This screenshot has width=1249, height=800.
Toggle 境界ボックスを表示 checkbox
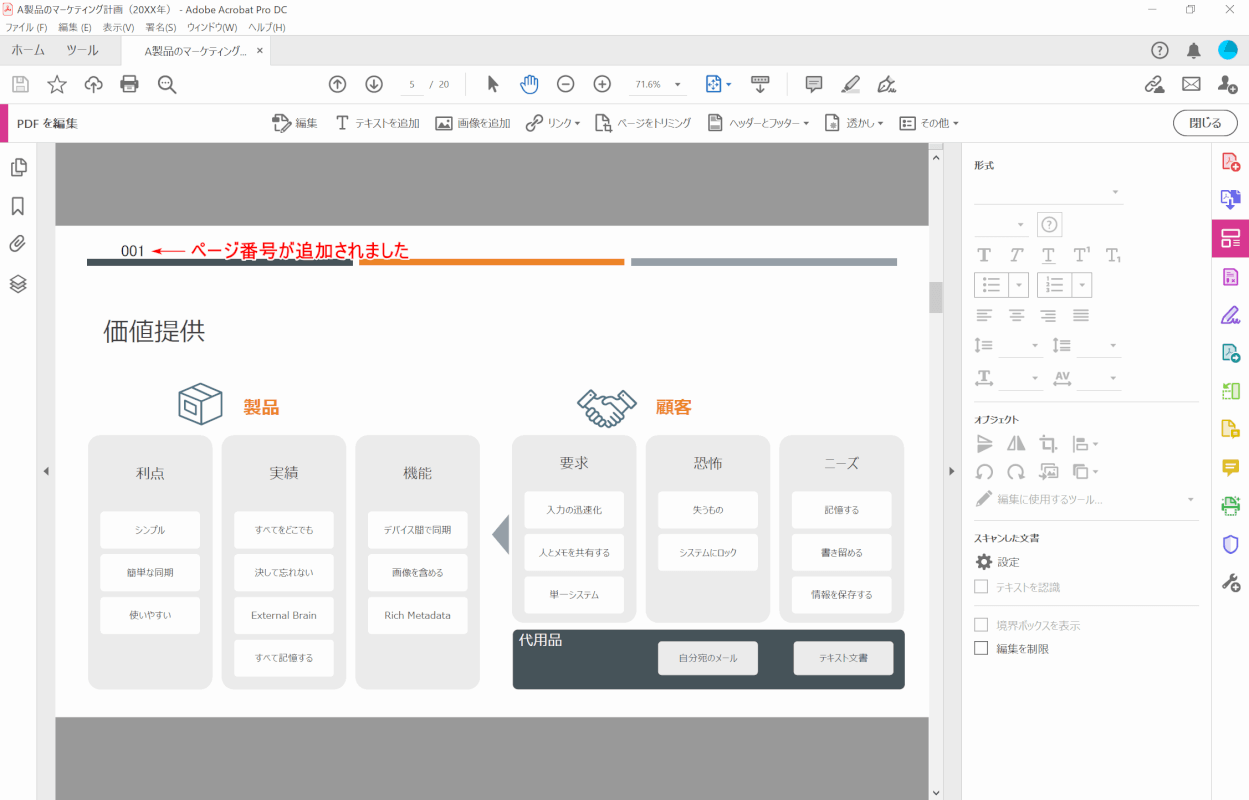tap(981, 625)
